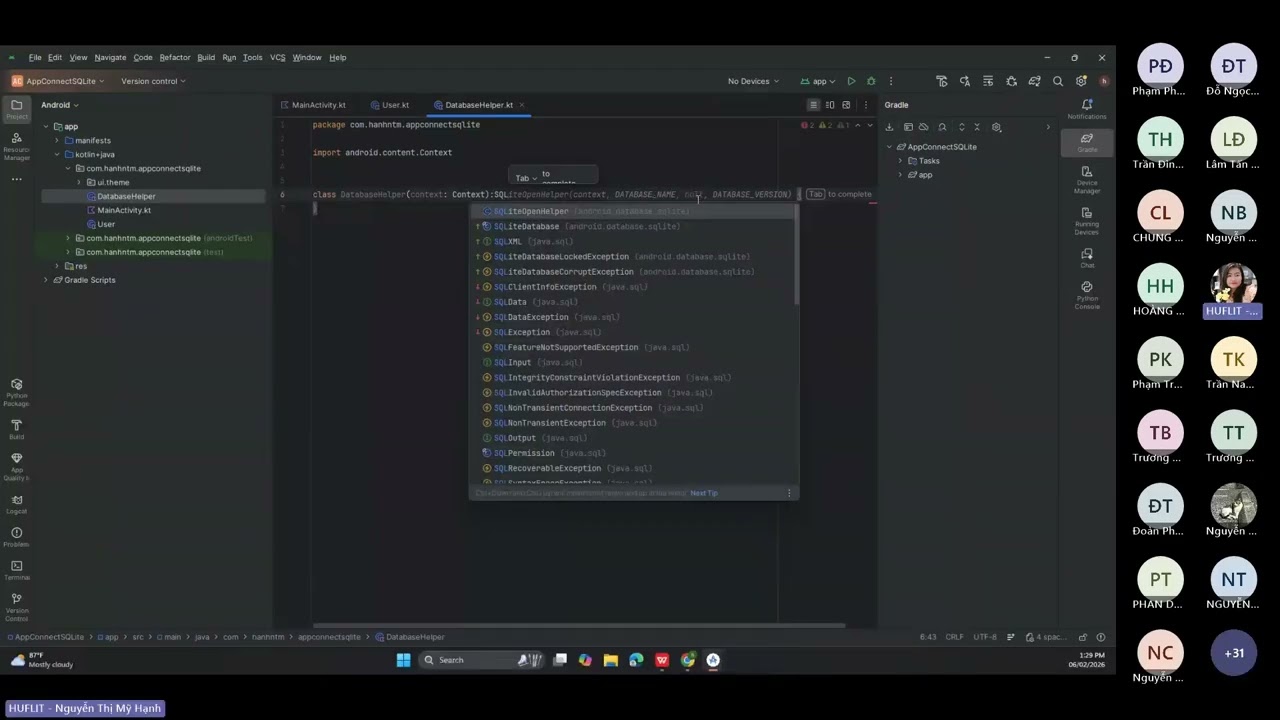Collapse the app module tree node
This screenshot has height=720, width=1280.
(x=45, y=127)
